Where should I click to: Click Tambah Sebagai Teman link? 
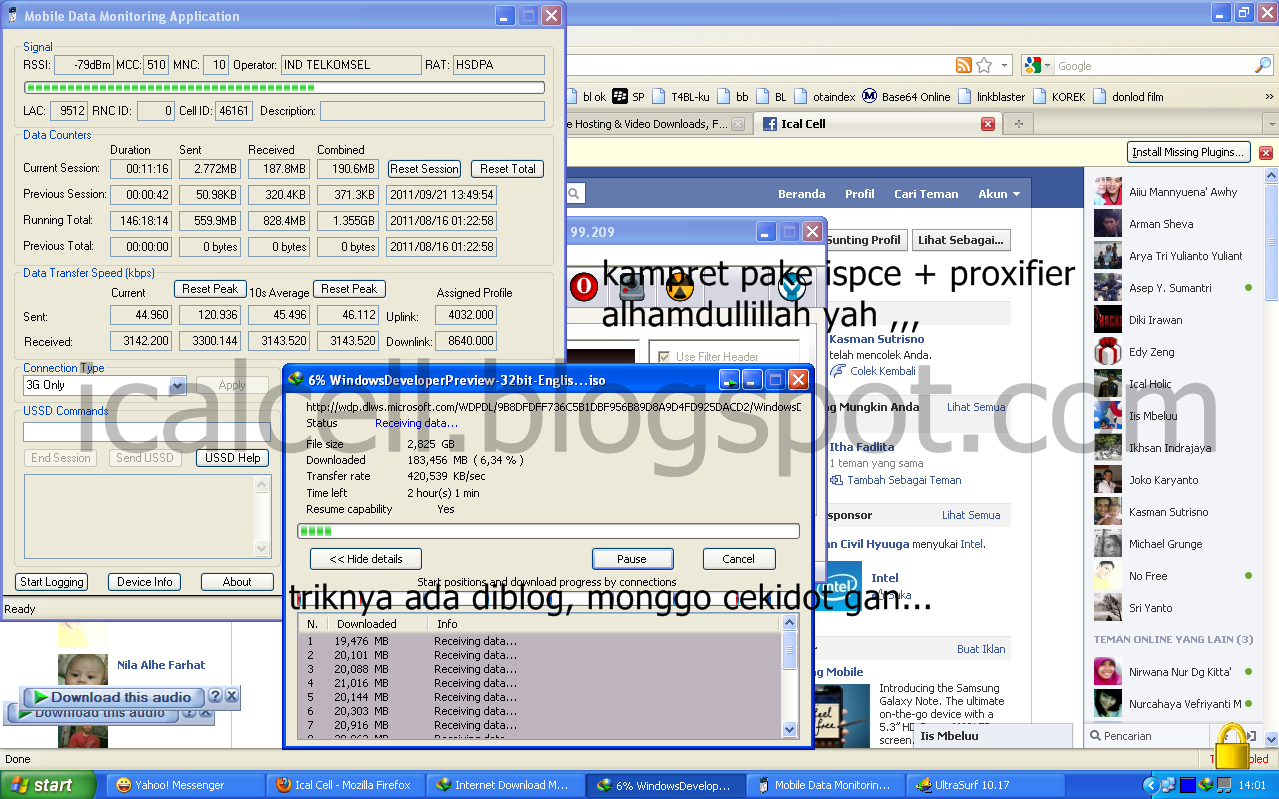(904, 480)
